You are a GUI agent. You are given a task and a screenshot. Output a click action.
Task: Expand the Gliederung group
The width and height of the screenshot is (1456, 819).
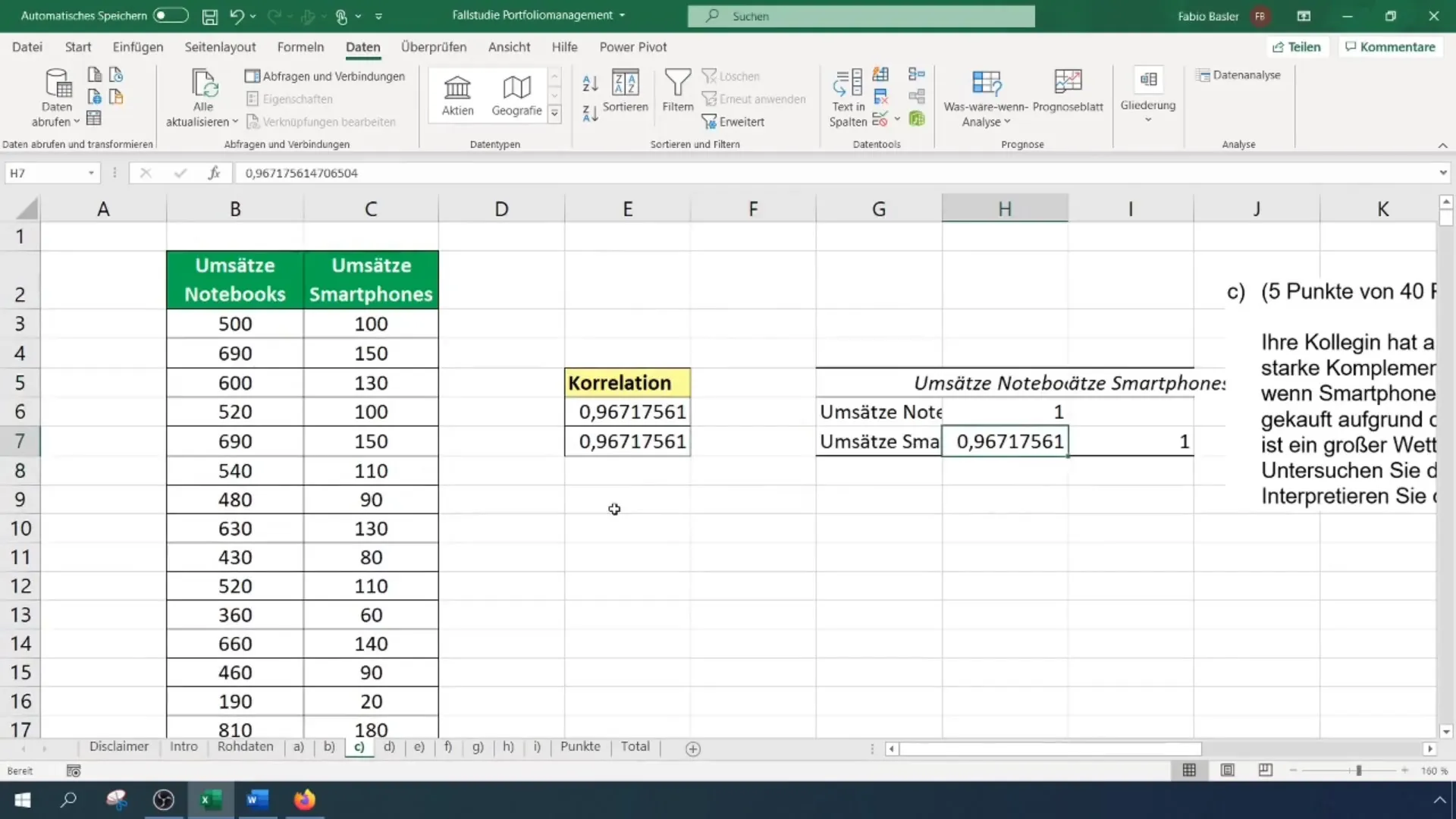pyautogui.click(x=1148, y=96)
